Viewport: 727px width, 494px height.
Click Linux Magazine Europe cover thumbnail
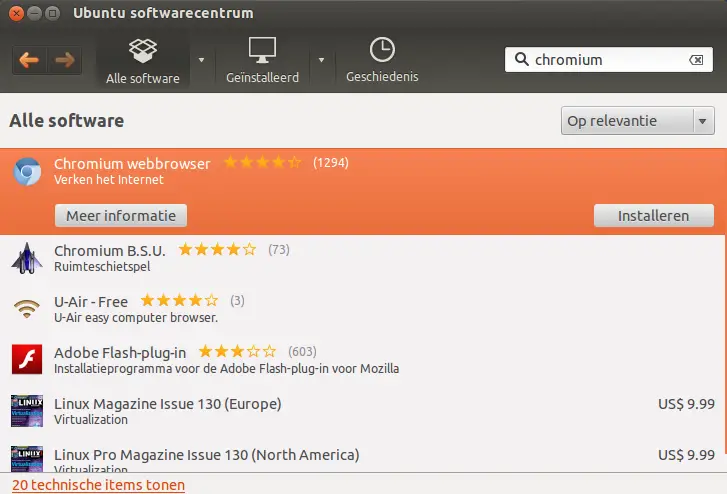click(27, 411)
